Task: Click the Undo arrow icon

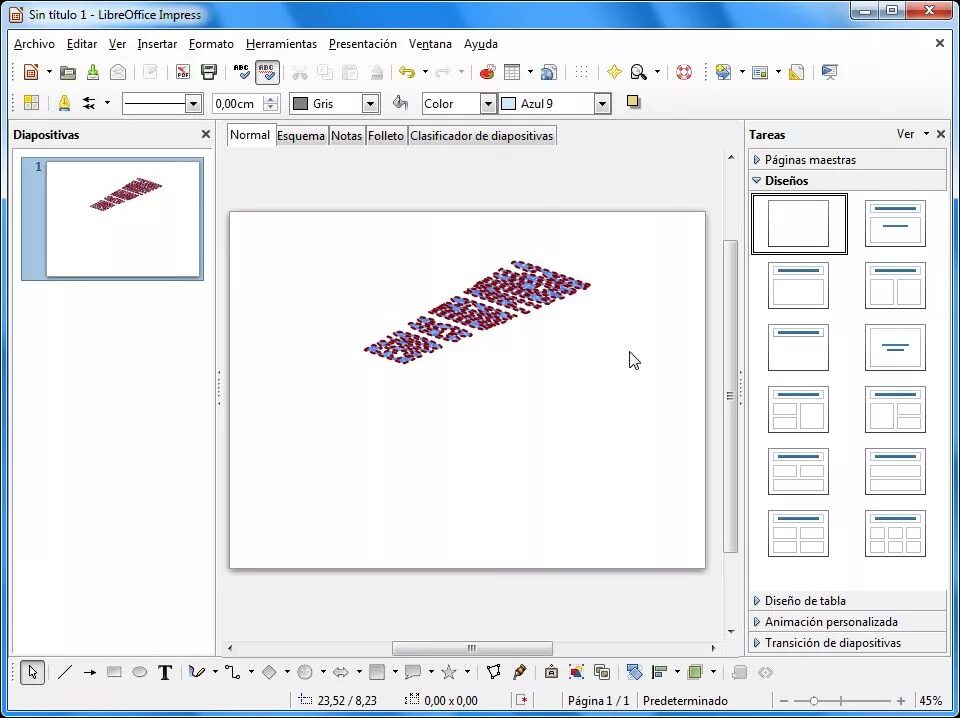Action: coord(407,72)
